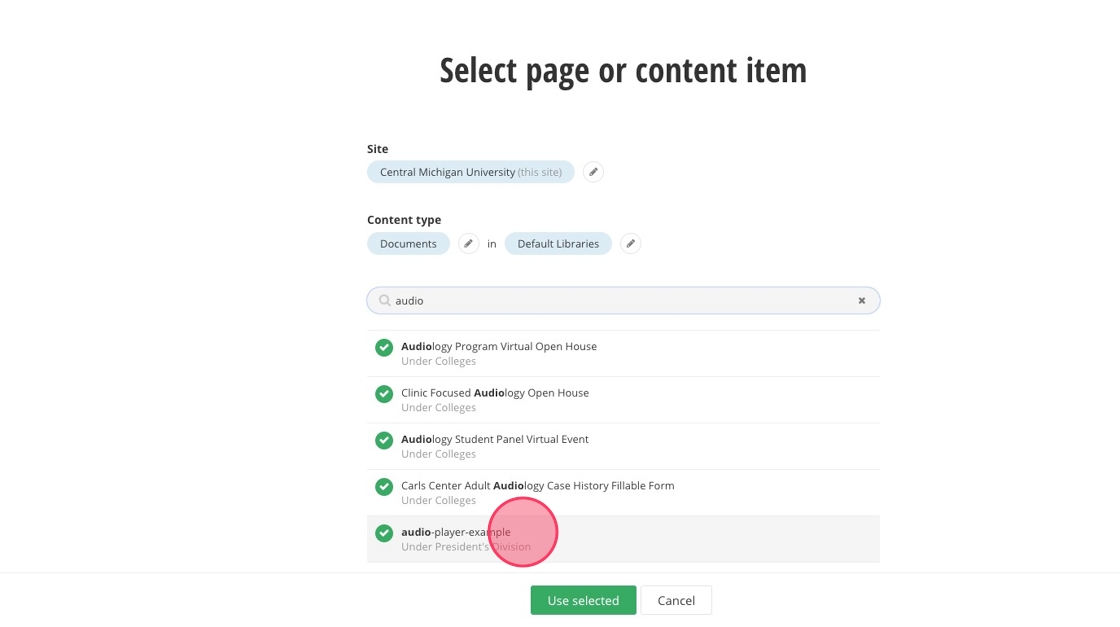Screen dimensions: 1120x627
Task: Toggle the checkmark for audio-player-example
Action: [384, 533]
